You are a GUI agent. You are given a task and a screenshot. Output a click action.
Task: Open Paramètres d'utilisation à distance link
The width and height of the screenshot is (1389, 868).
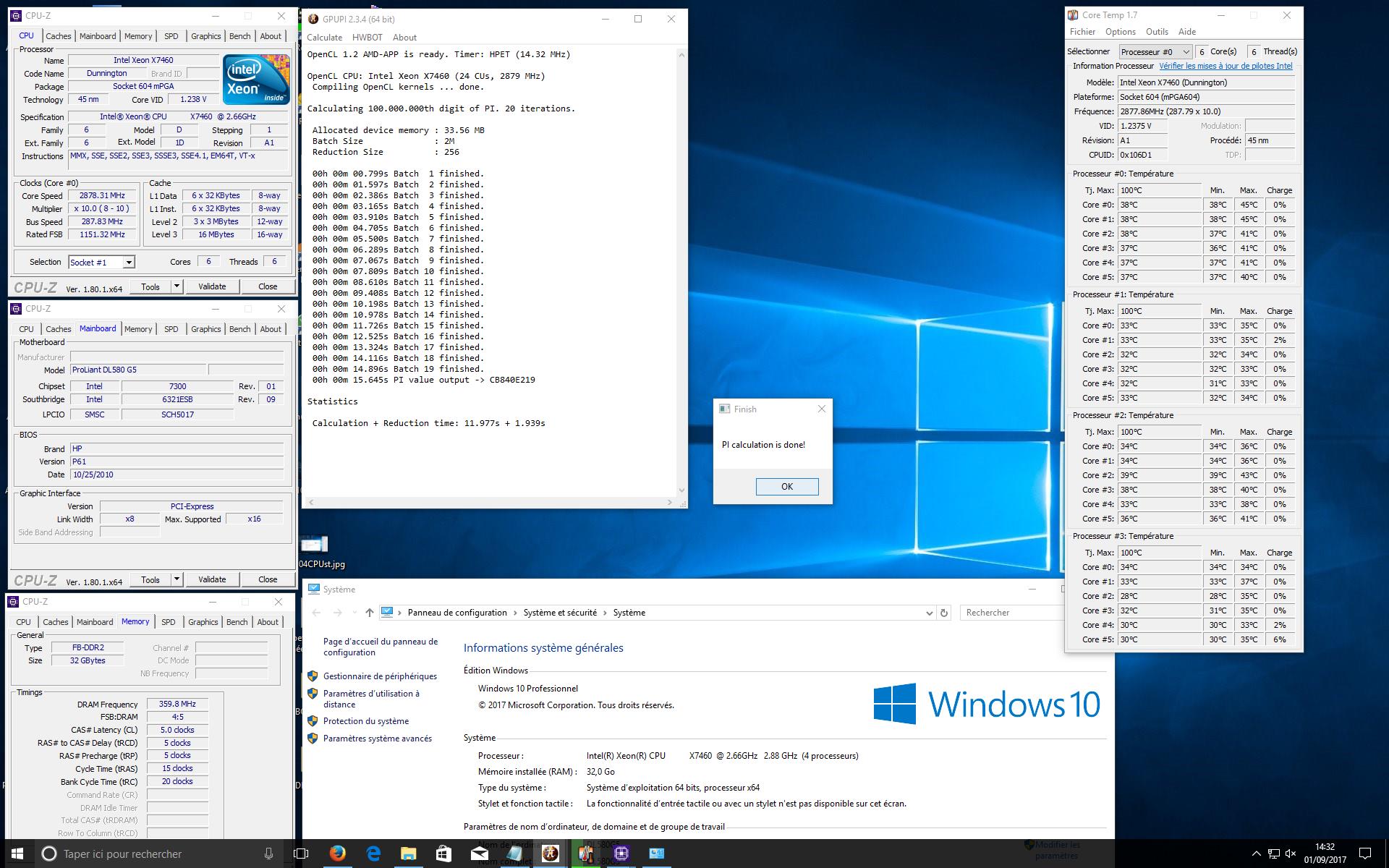[x=371, y=699]
